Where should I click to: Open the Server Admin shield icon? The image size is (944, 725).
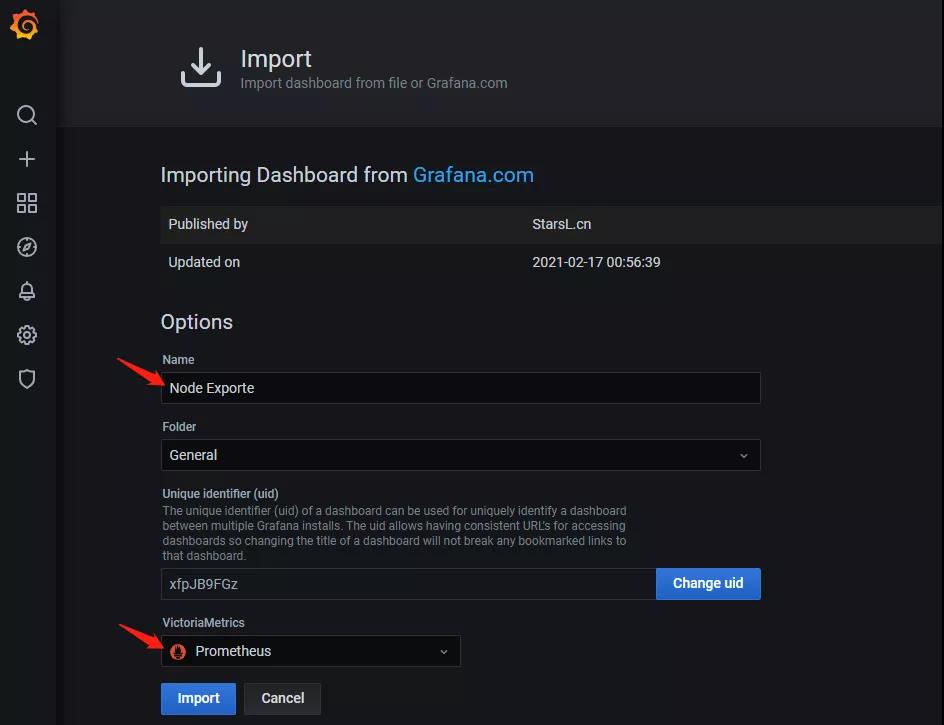26,379
